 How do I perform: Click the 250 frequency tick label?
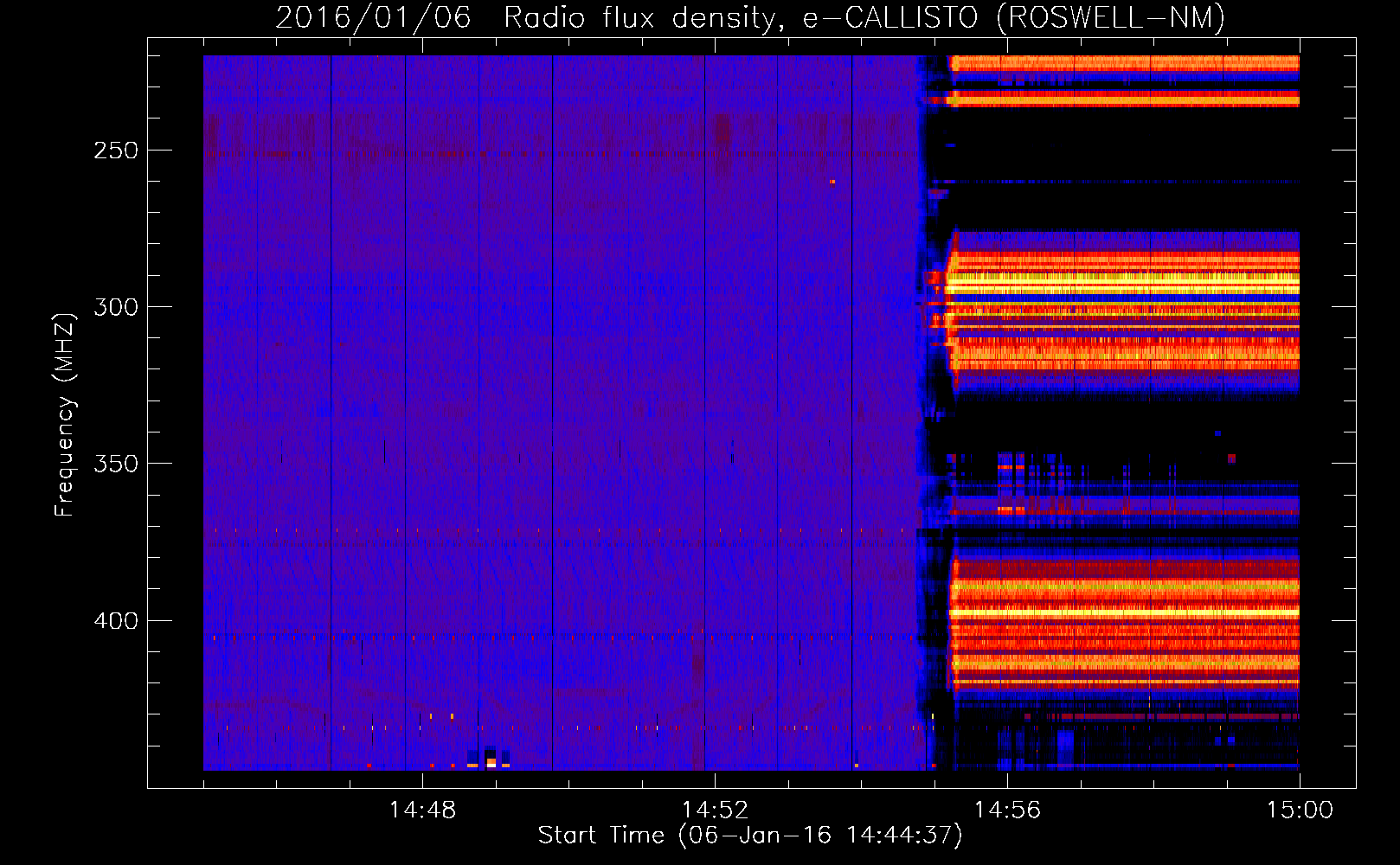116,151
